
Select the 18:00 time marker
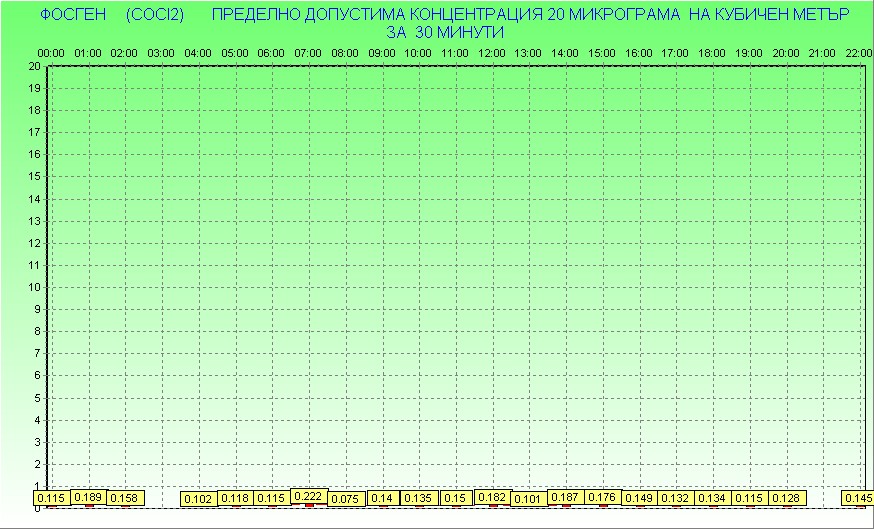[x=711, y=53]
